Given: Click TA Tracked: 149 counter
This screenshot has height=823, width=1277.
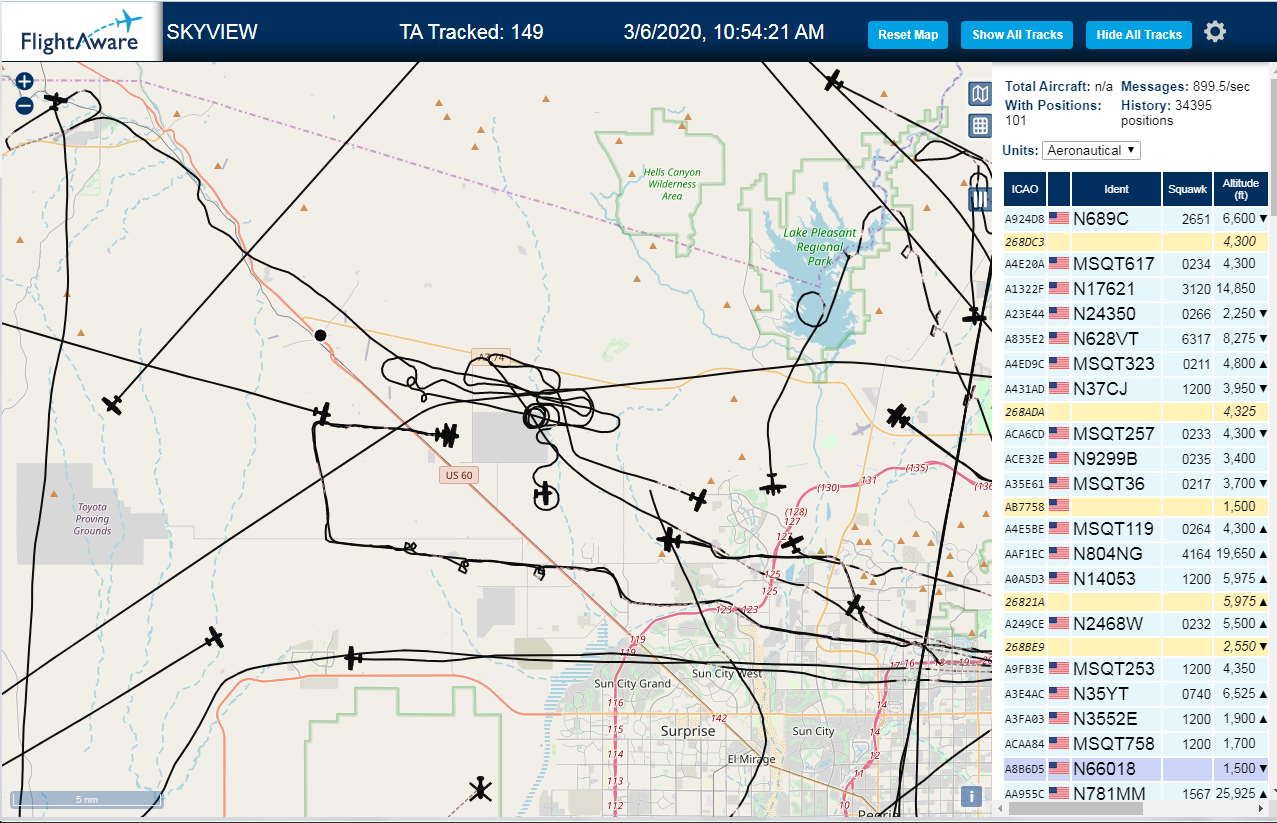Looking at the screenshot, I should pyautogui.click(x=471, y=32).
